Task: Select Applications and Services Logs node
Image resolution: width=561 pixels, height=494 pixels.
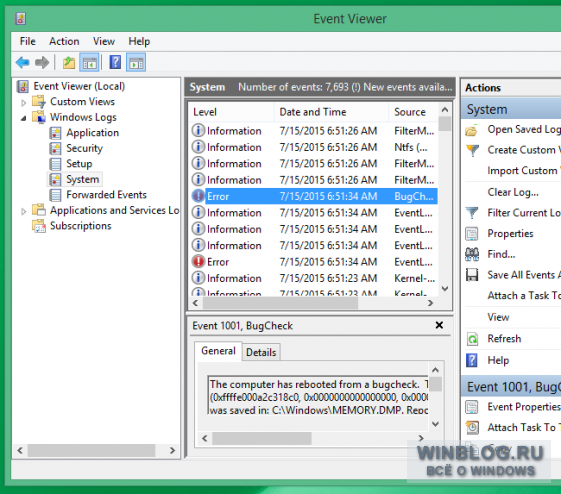Action: [x=114, y=210]
